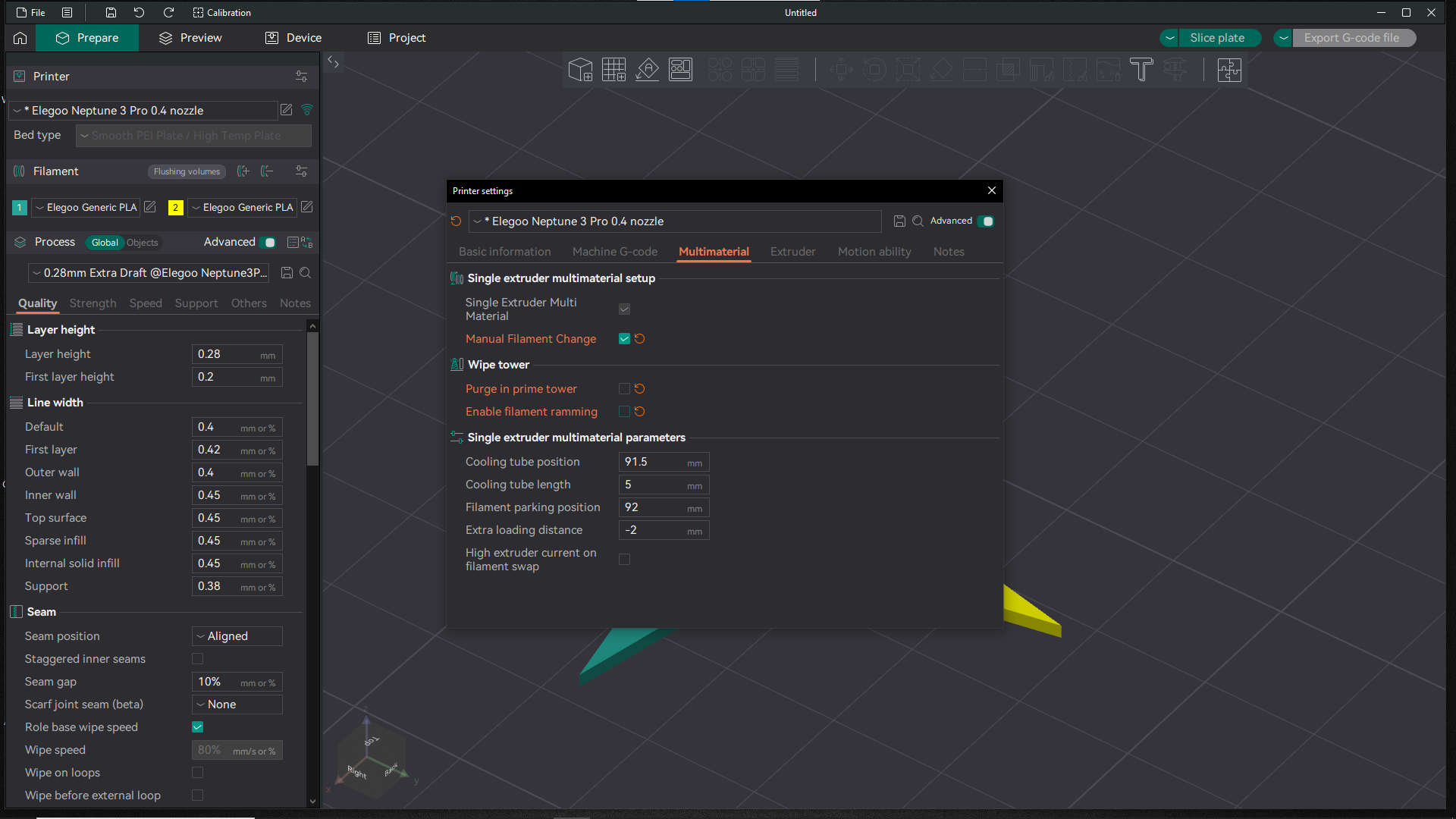This screenshot has height=819, width=1456.
Task: Open Printer section settings icon
Action: [x=301, y=76]
